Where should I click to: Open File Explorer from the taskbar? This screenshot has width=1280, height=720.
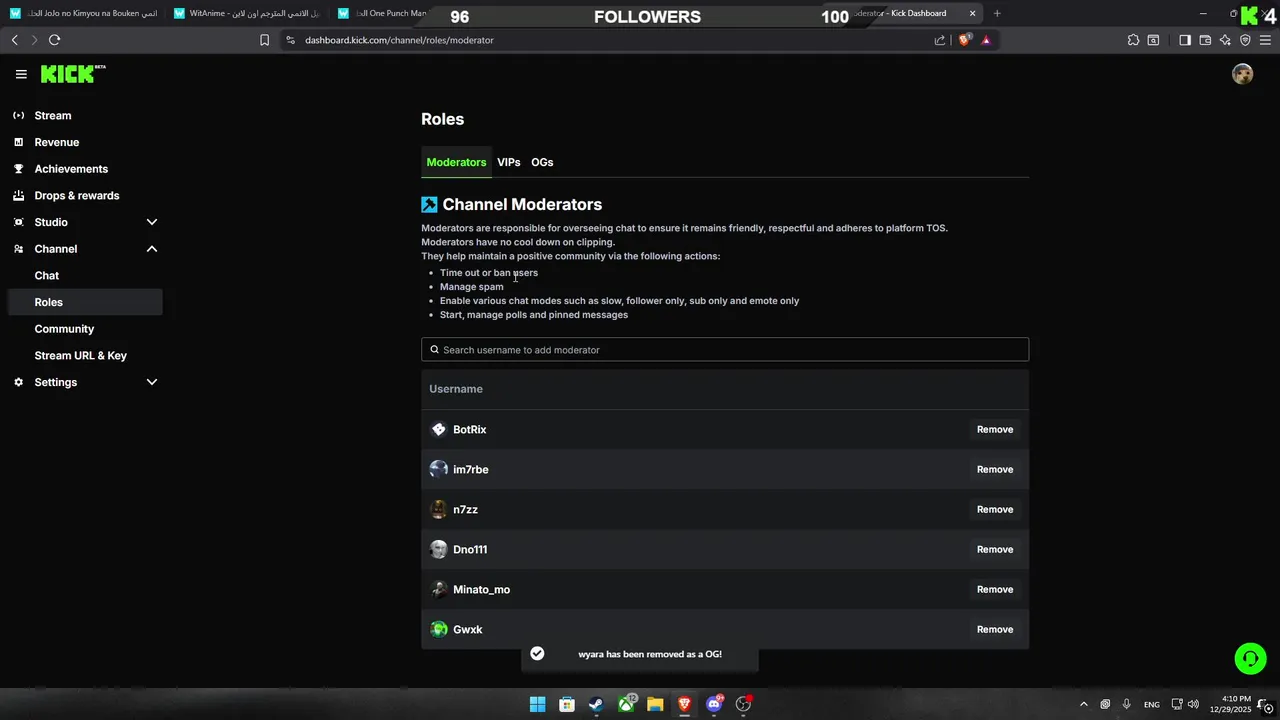(655, 704)
